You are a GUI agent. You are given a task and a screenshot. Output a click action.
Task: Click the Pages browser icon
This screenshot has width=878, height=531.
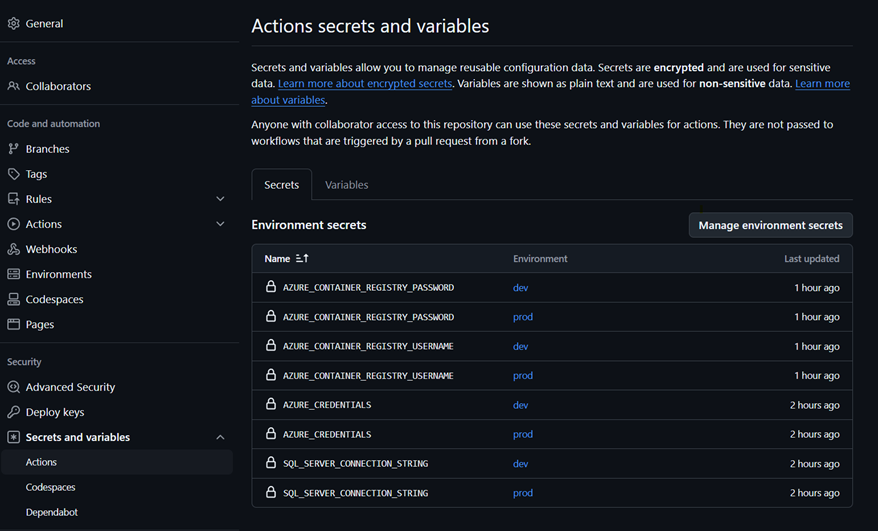pos(13,324)
